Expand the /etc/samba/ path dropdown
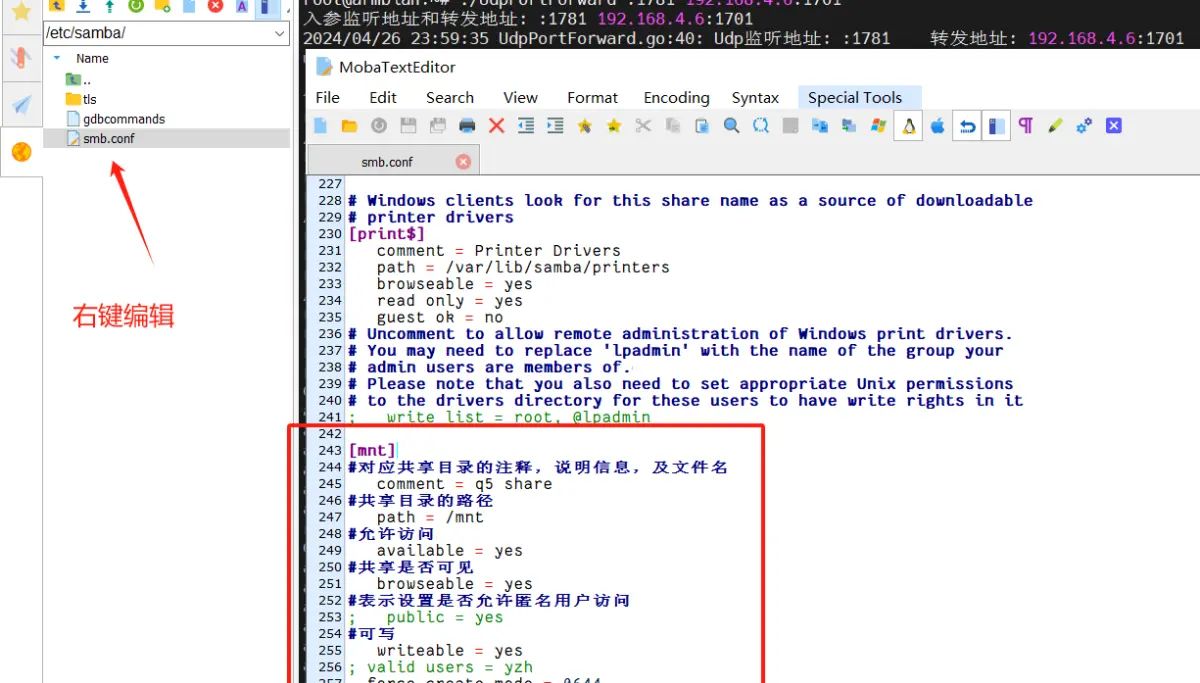This screenshot has width=1200, height=683. click(x=280, y=33)
